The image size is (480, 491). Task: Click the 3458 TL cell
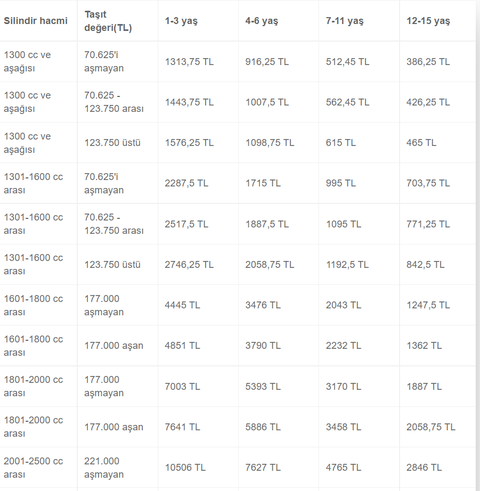click(343, 427)
